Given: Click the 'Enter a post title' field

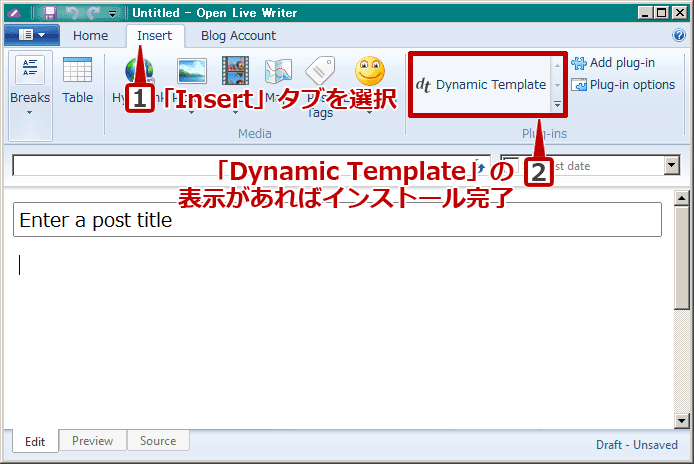Looking at the screenshot, I should pos(337,220).
